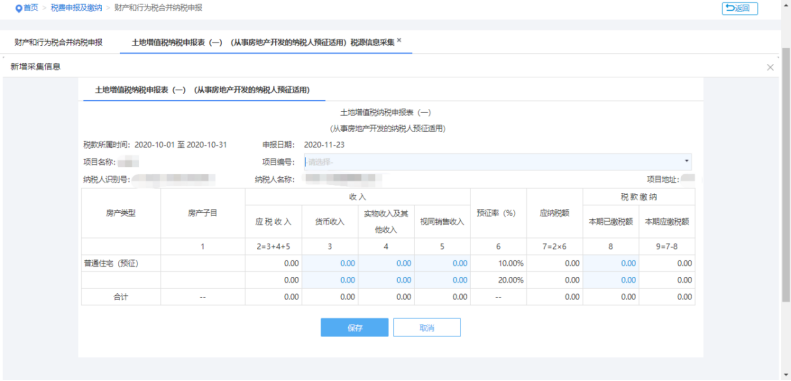Click the home location pin icon
The image size is (791, 381).
click(x=19, y=9)
